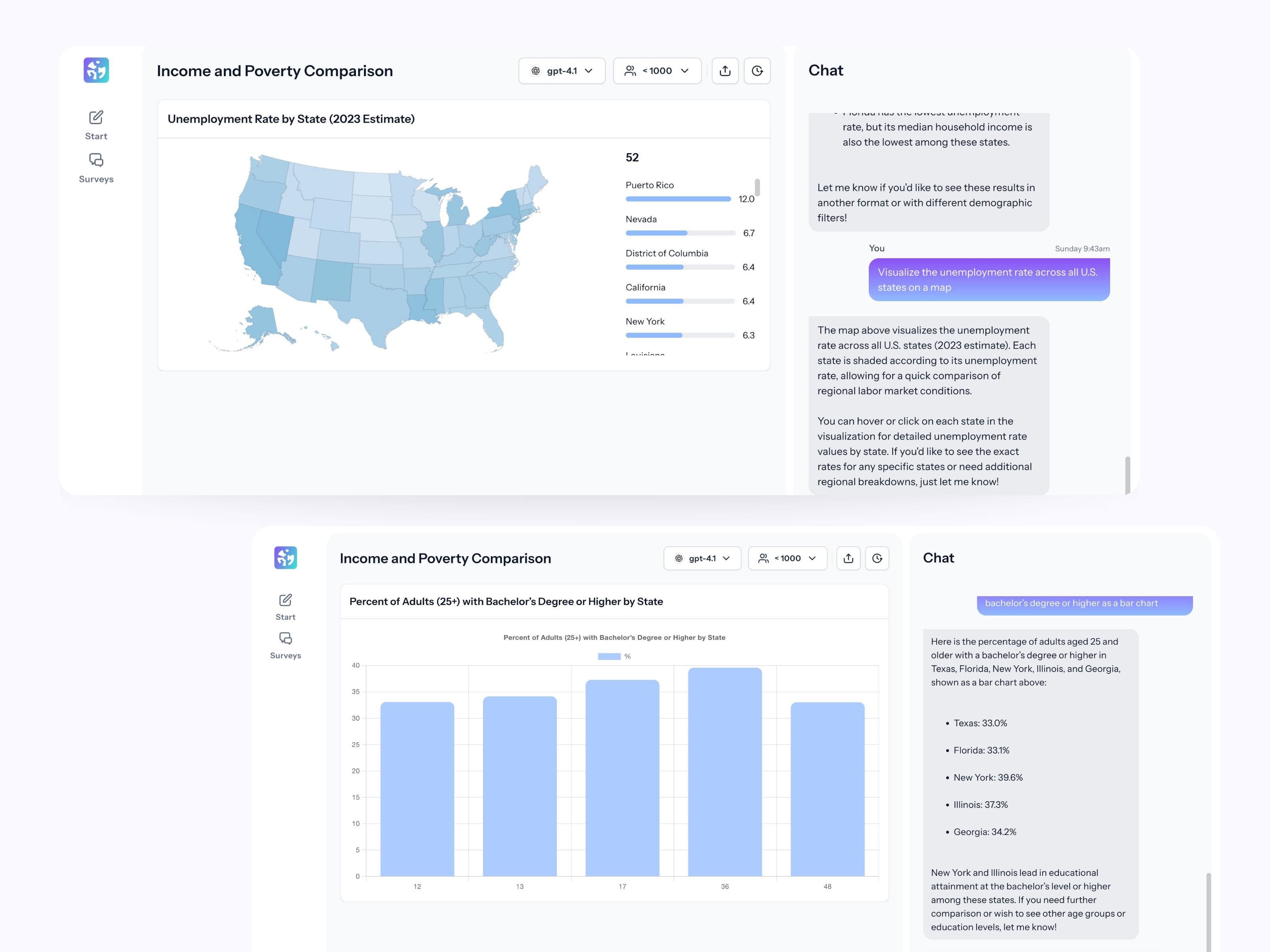Click the people icon in the audience selector
This screenshot has width=1270, height=952.
pos(629,71)
